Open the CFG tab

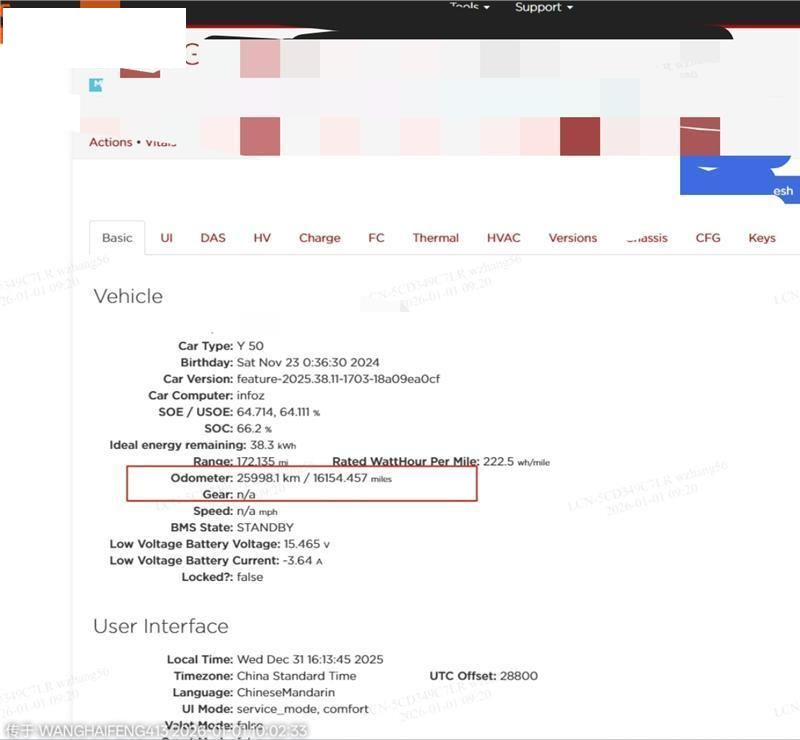(708, 238)
